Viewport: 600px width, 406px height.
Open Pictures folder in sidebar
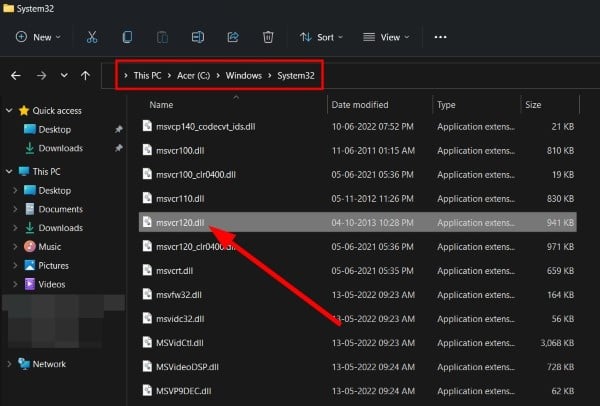(53, 265)
